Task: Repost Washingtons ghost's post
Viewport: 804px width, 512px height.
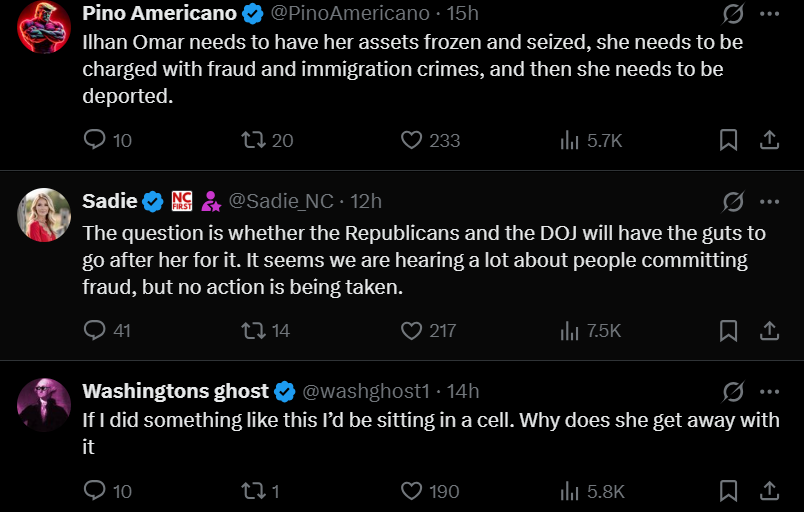Action: click(x=255, y=491)
